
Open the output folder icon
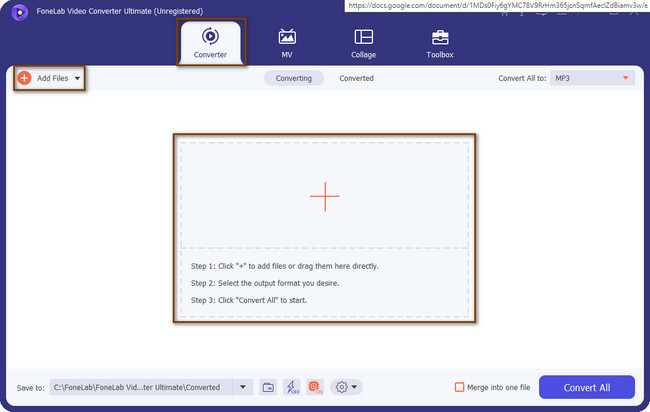click(x=268, y=387)
